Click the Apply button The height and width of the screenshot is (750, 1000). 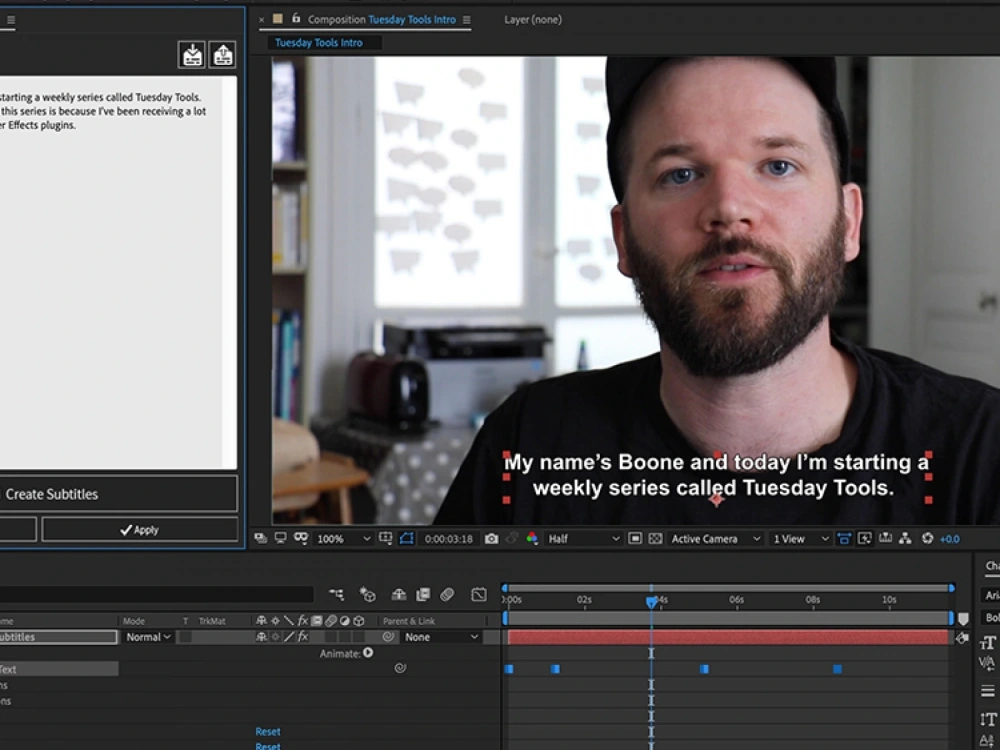(x=140, y=530)
